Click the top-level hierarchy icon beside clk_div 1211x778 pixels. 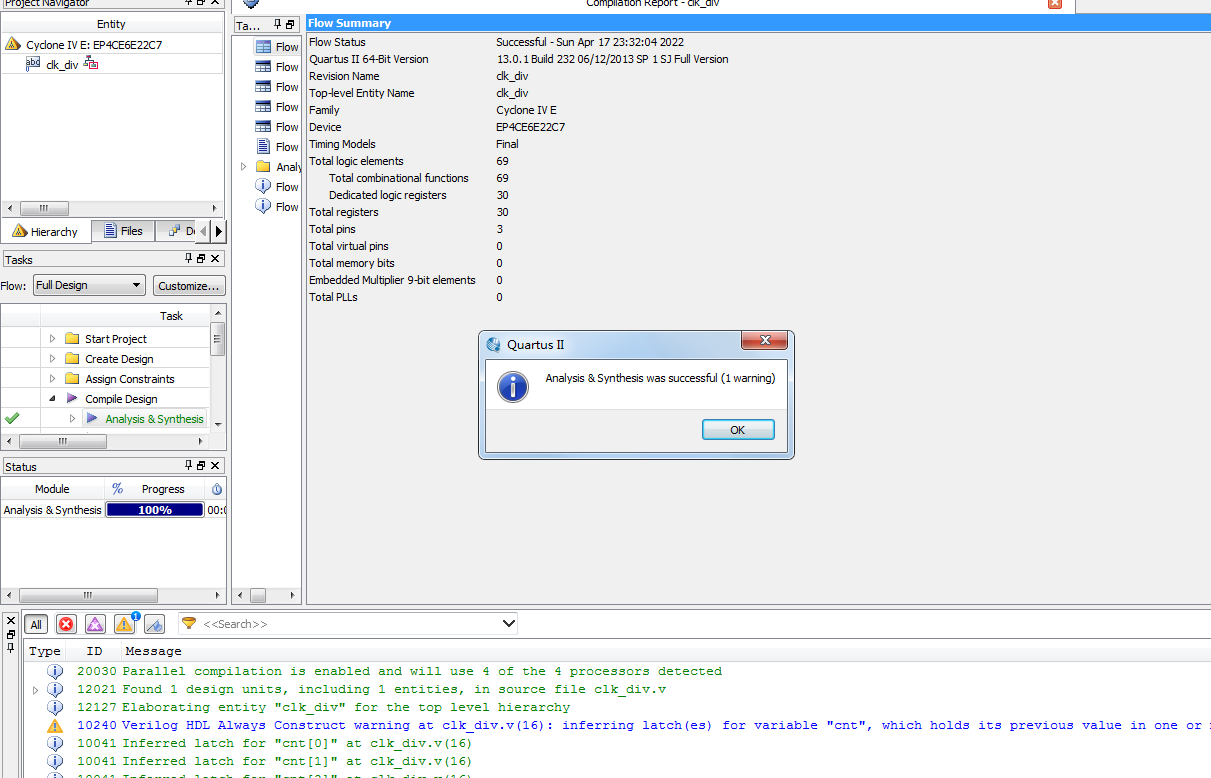pos(91,64)
